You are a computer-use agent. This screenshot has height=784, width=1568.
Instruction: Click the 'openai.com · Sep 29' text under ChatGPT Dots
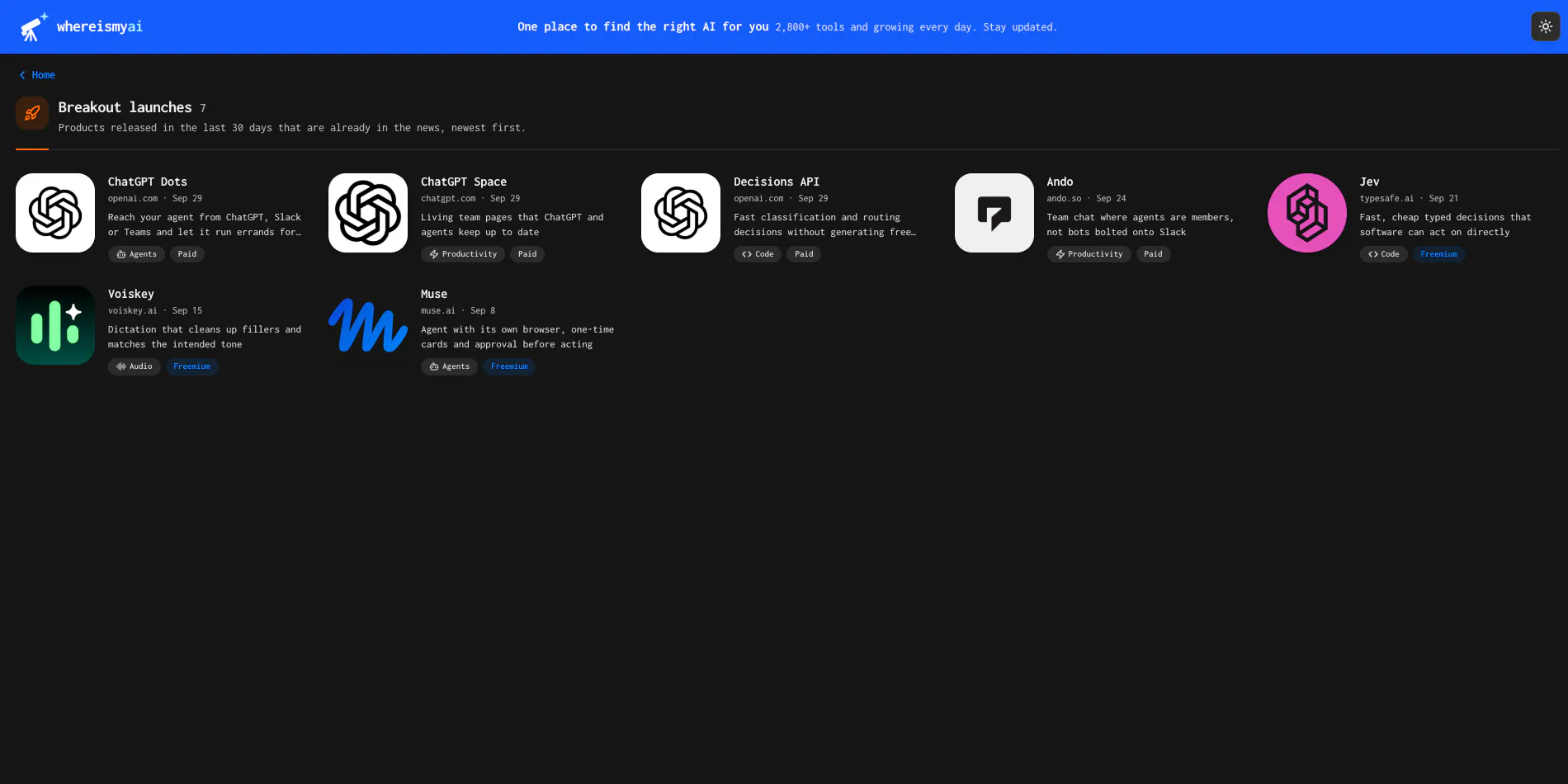[x=155, y=198]
